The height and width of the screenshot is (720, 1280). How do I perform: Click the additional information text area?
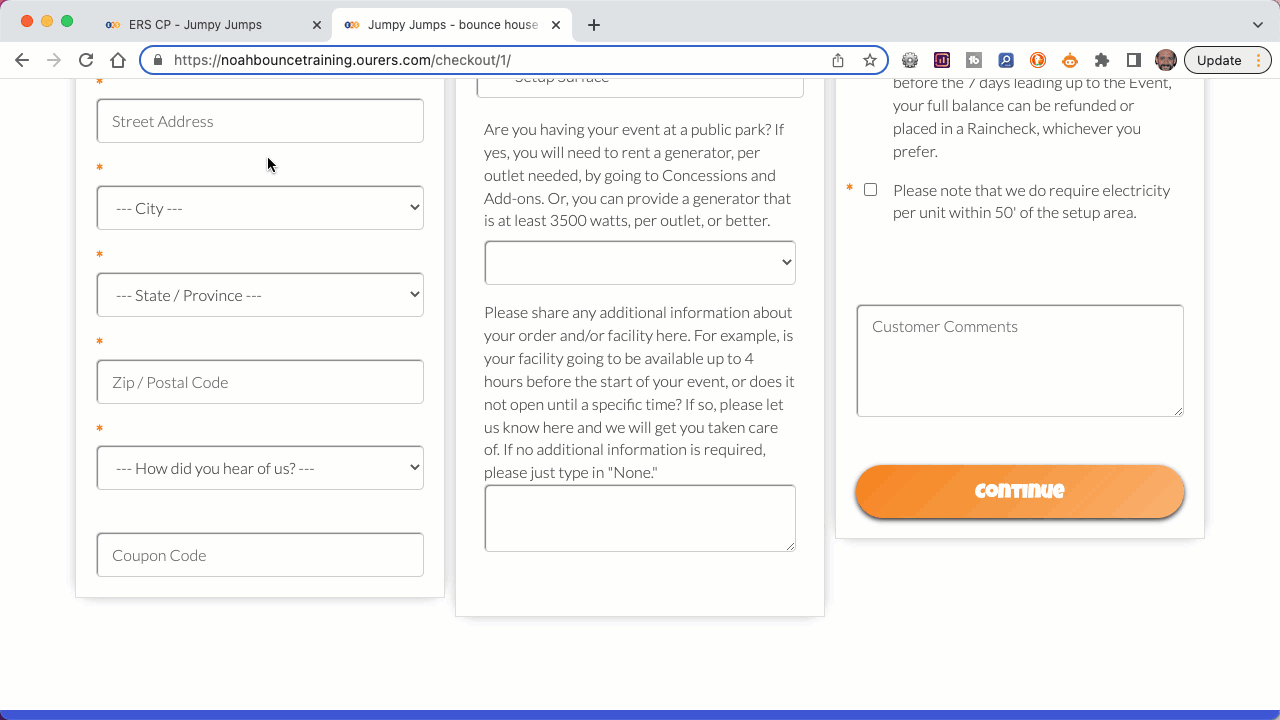(640, 518)
